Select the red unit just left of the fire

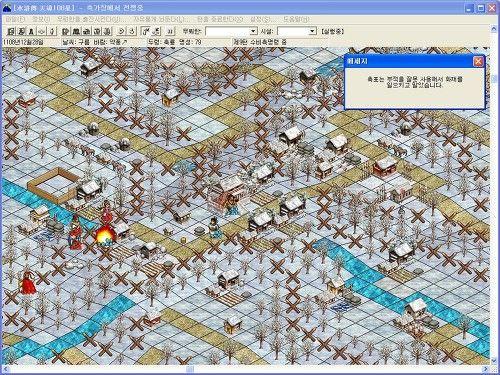tap(75, 232)
